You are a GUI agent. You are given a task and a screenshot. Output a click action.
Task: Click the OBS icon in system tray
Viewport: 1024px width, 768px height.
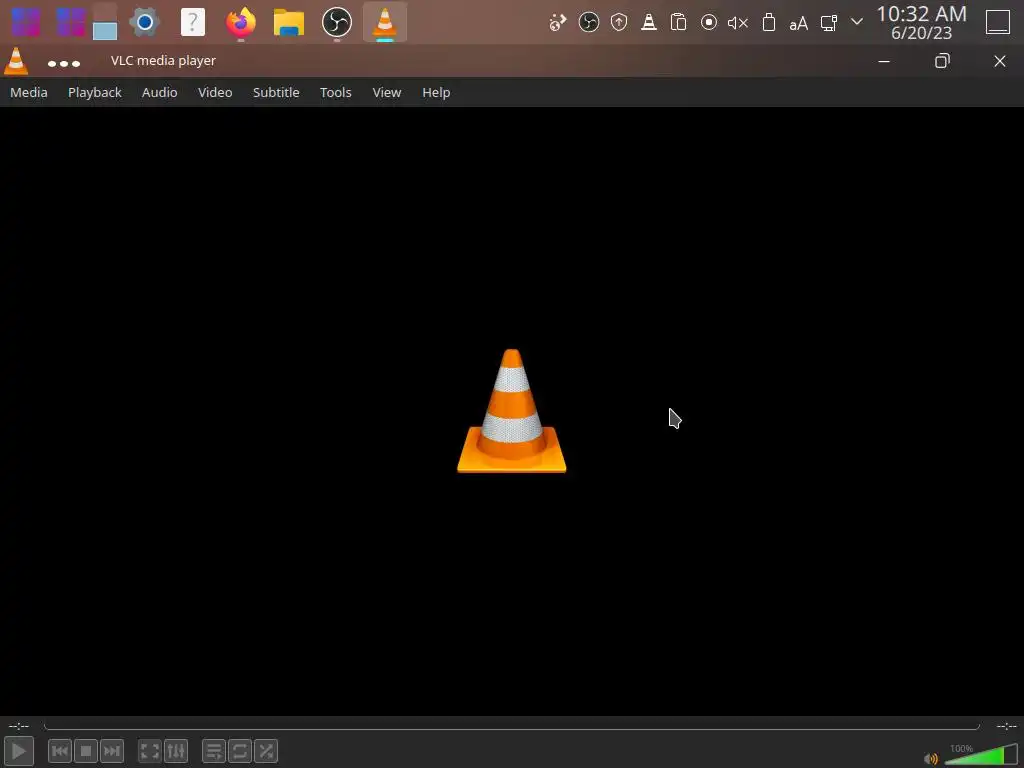tap(588, 22)
